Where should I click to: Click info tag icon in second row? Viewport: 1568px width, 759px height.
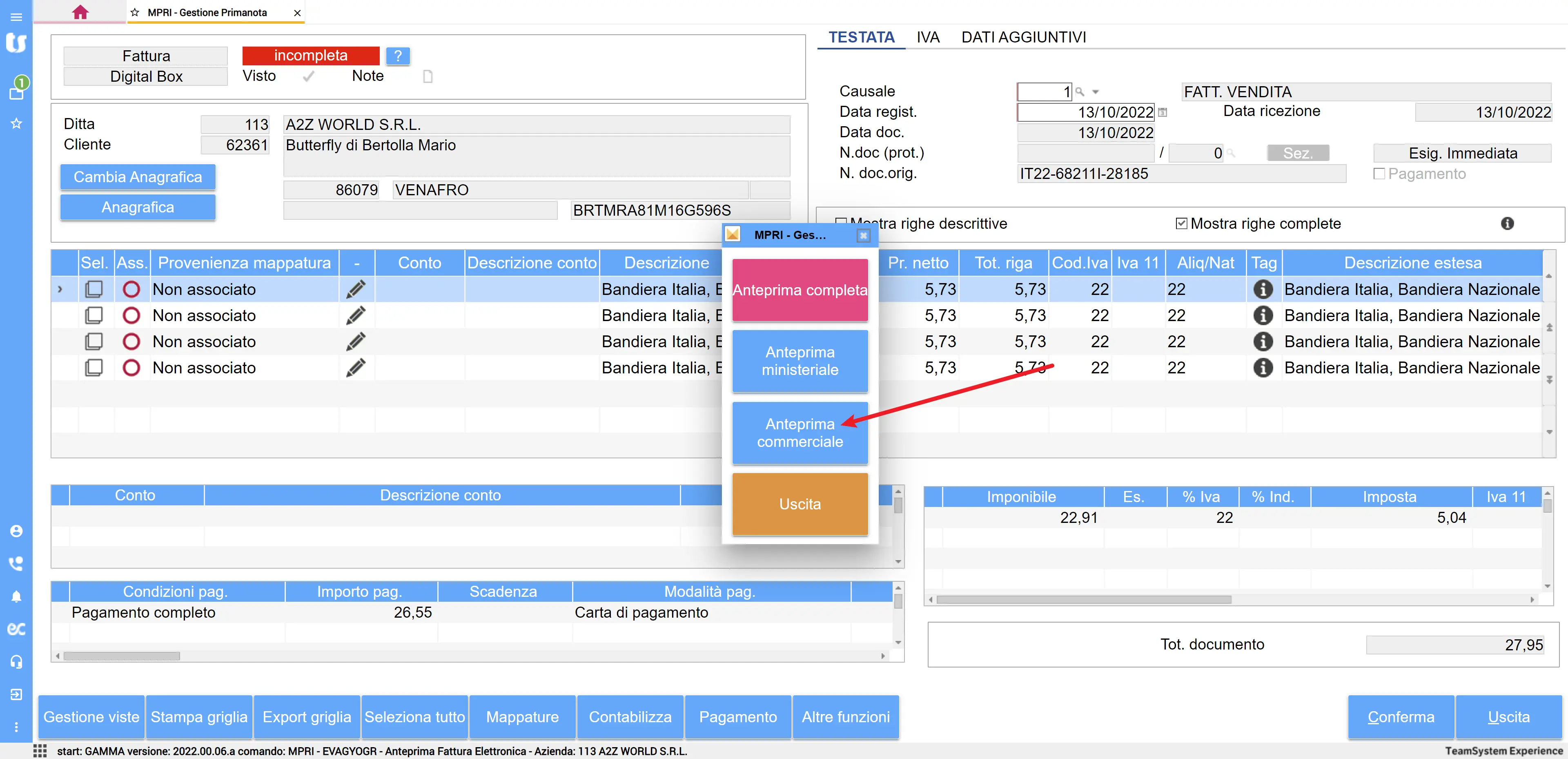[x=1263, y=315]
